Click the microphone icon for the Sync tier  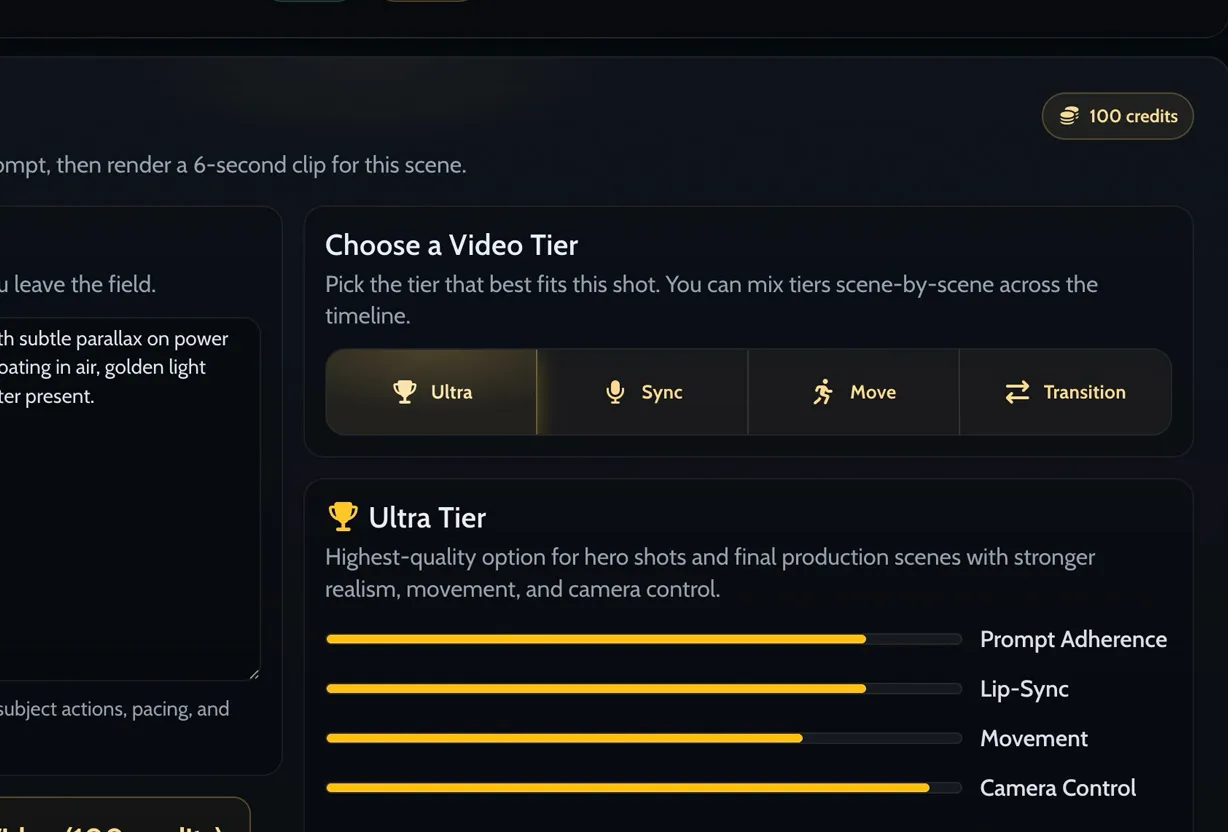(x=614, y=392)
